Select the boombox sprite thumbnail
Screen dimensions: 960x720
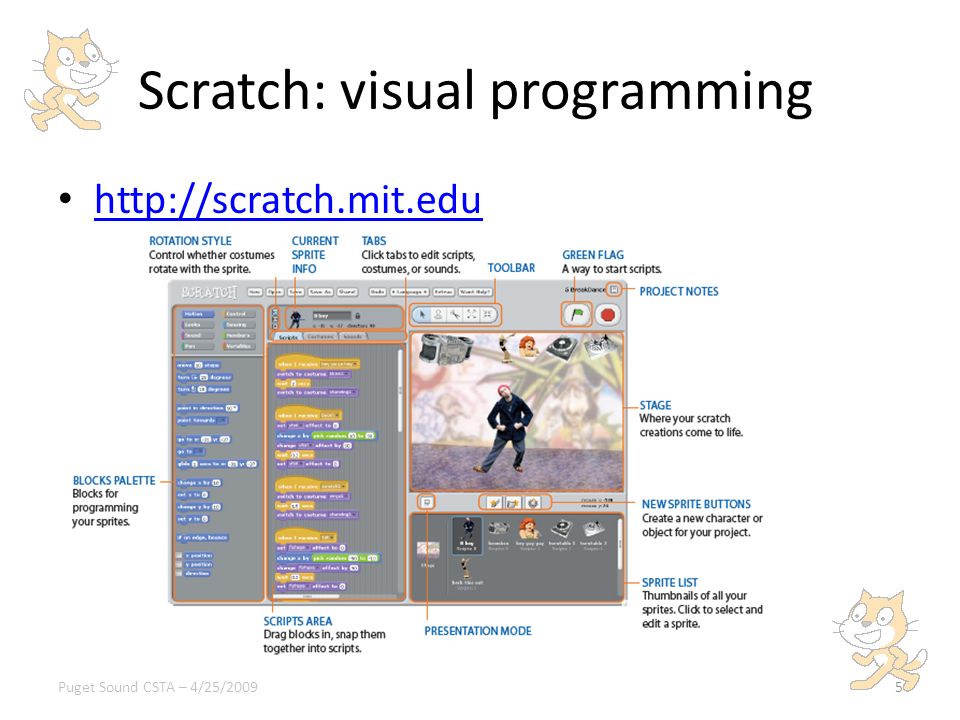499,536
